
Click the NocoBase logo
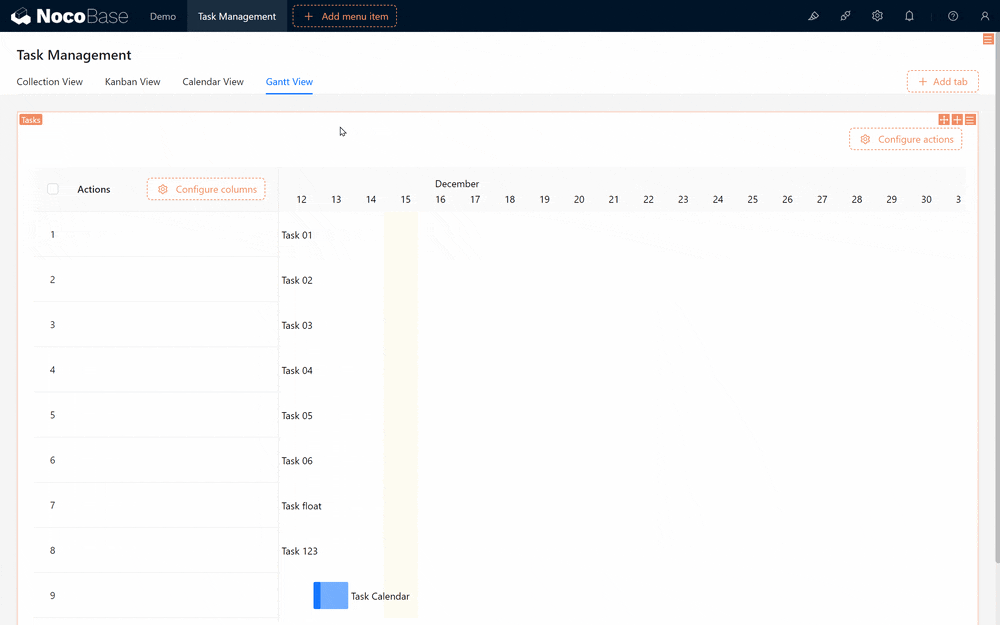[x=70, y=16]
